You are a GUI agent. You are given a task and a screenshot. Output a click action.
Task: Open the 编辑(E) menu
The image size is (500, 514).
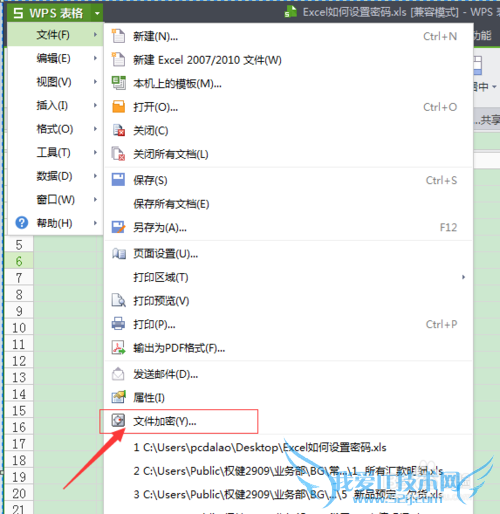(55, 58)
